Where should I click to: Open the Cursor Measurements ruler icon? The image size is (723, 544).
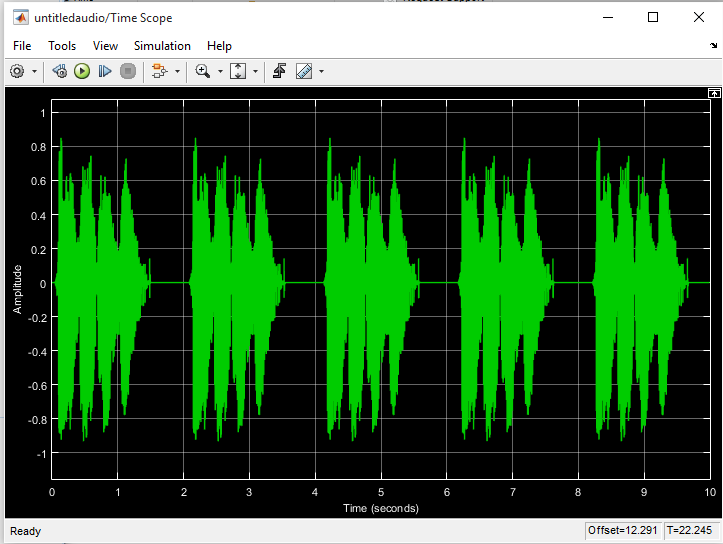coord(304,71)
